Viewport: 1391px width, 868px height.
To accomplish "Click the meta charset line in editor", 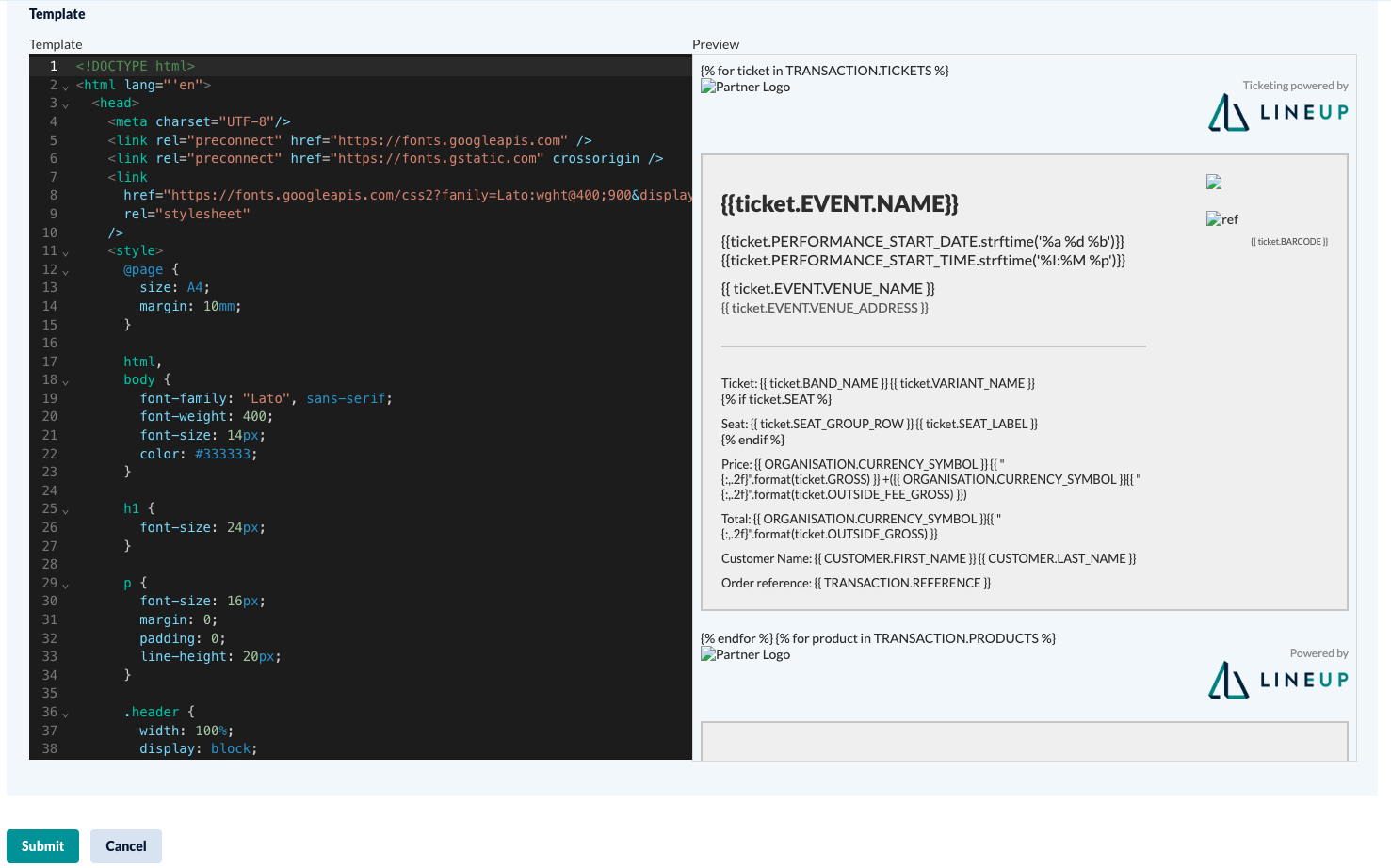I will coord(199,121).
